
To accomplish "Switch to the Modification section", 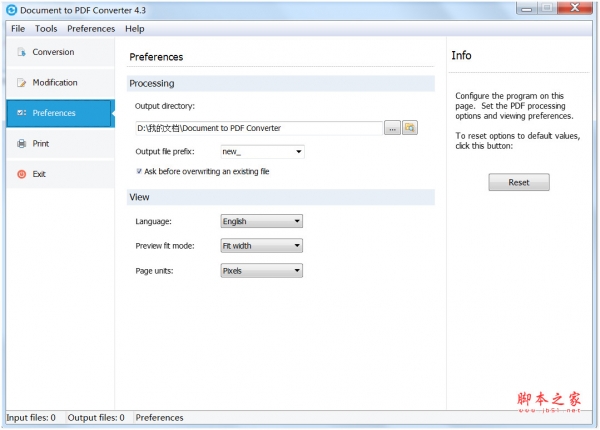I will [x=60, y=83].
